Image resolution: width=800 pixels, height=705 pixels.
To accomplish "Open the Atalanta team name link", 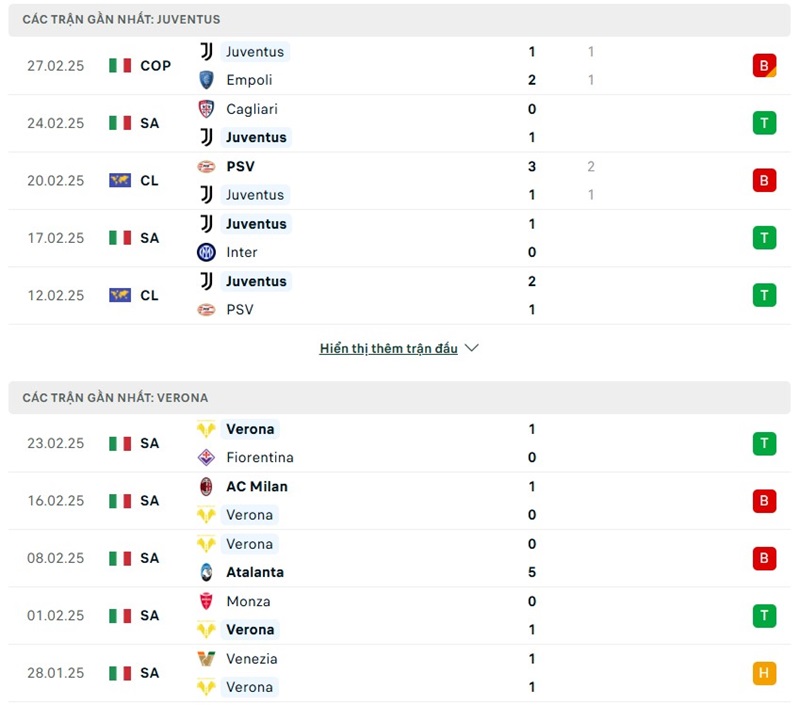I will point(255,572).
